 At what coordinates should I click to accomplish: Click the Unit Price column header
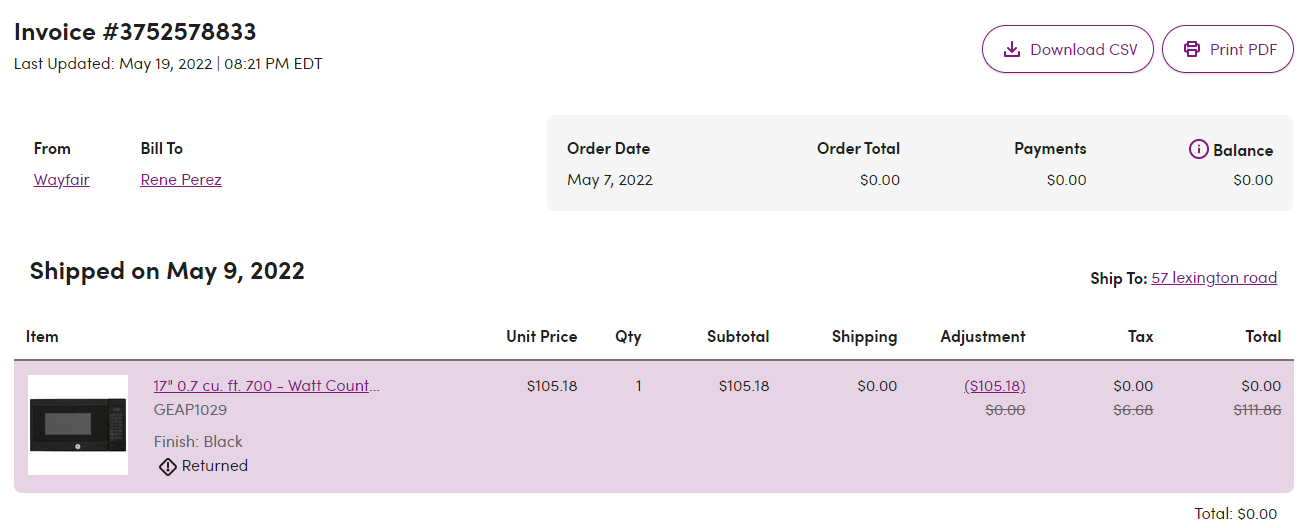click(x=542, y=337)
